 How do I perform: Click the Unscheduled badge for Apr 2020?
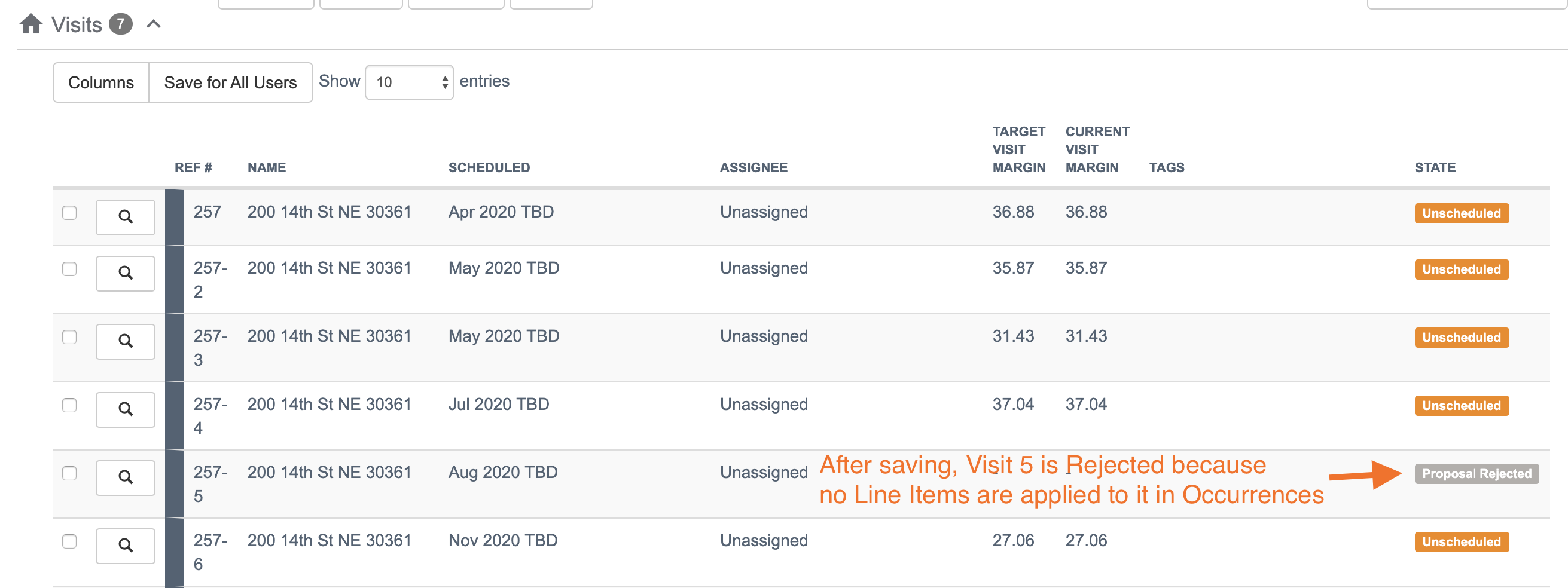1461,213
